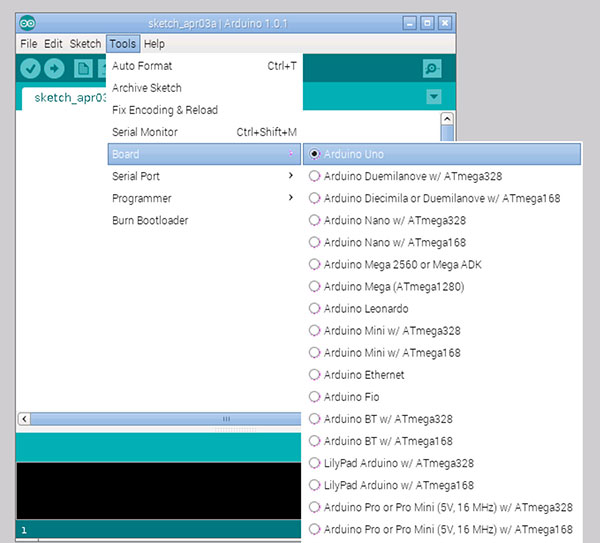
Task: Click the horizontal scrollbar thumb
Action: pos(166,419)
